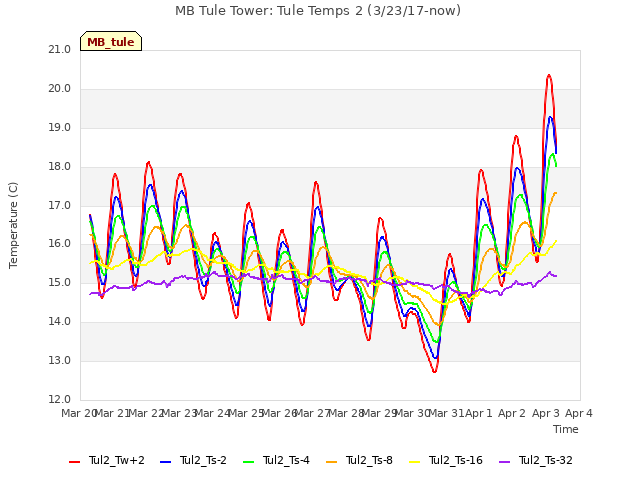Viewport: 640px width, 480px height.
Task: Click the 14.0 y-axis tick label
Action: point(60,322)
